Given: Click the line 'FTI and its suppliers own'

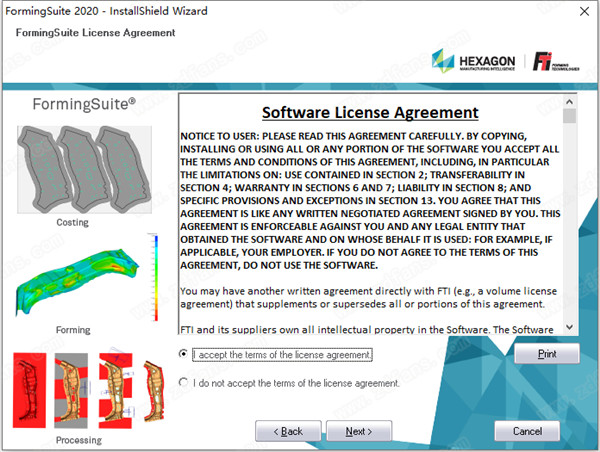Looking at the screenshot, I should coord(367,330).
